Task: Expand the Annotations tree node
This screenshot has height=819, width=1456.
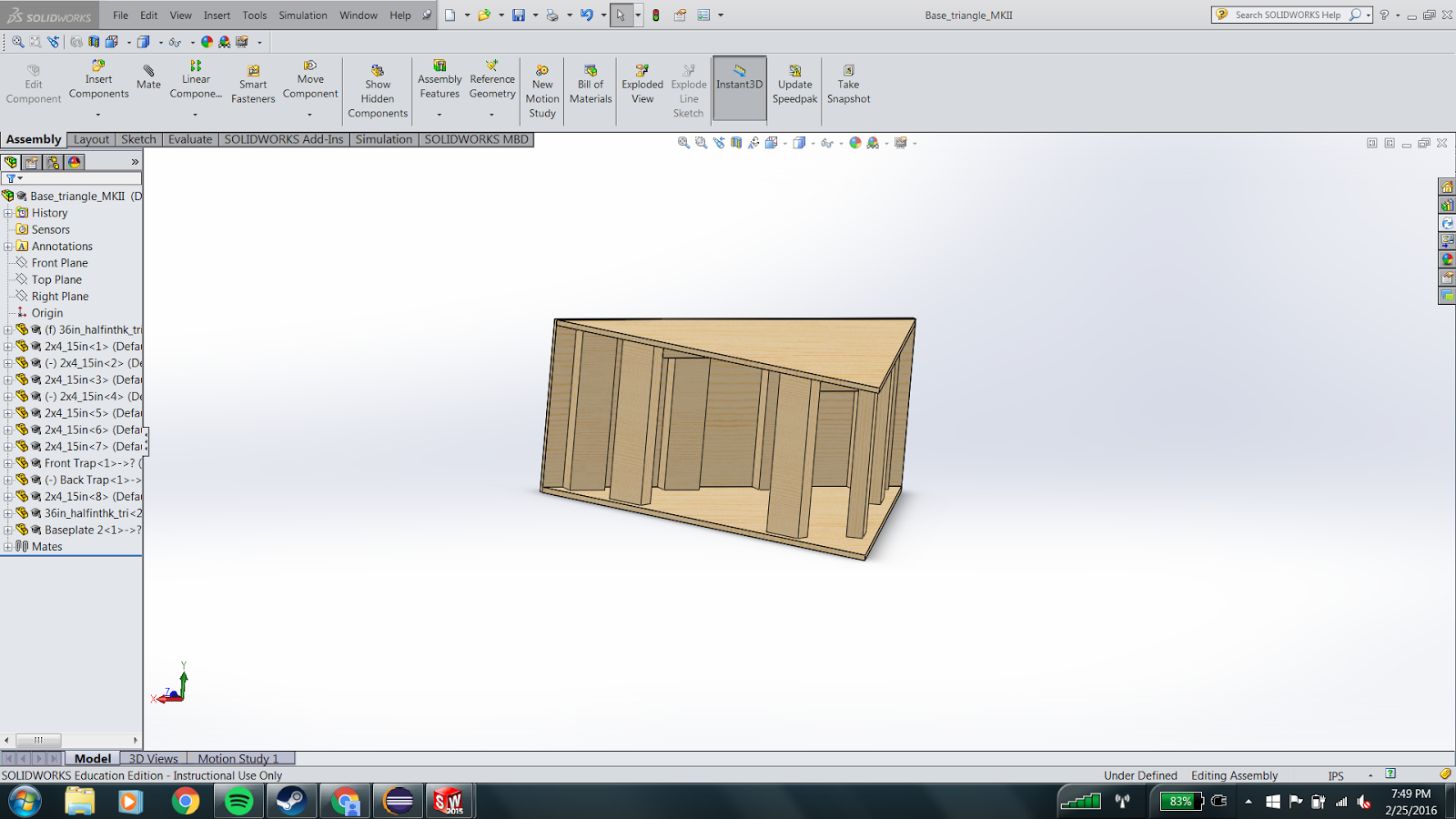Action: [8, 247]
